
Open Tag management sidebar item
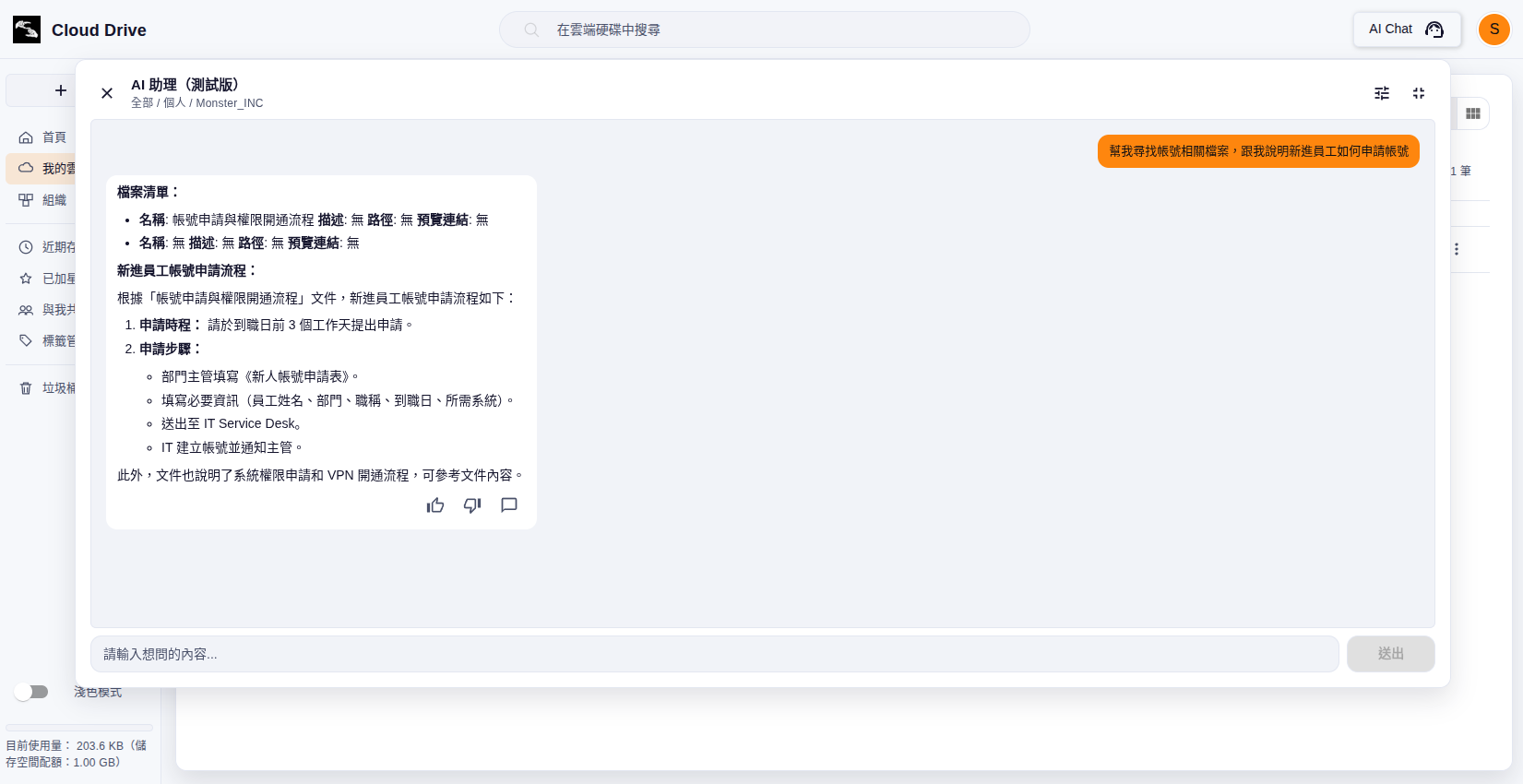click(42, 341)
